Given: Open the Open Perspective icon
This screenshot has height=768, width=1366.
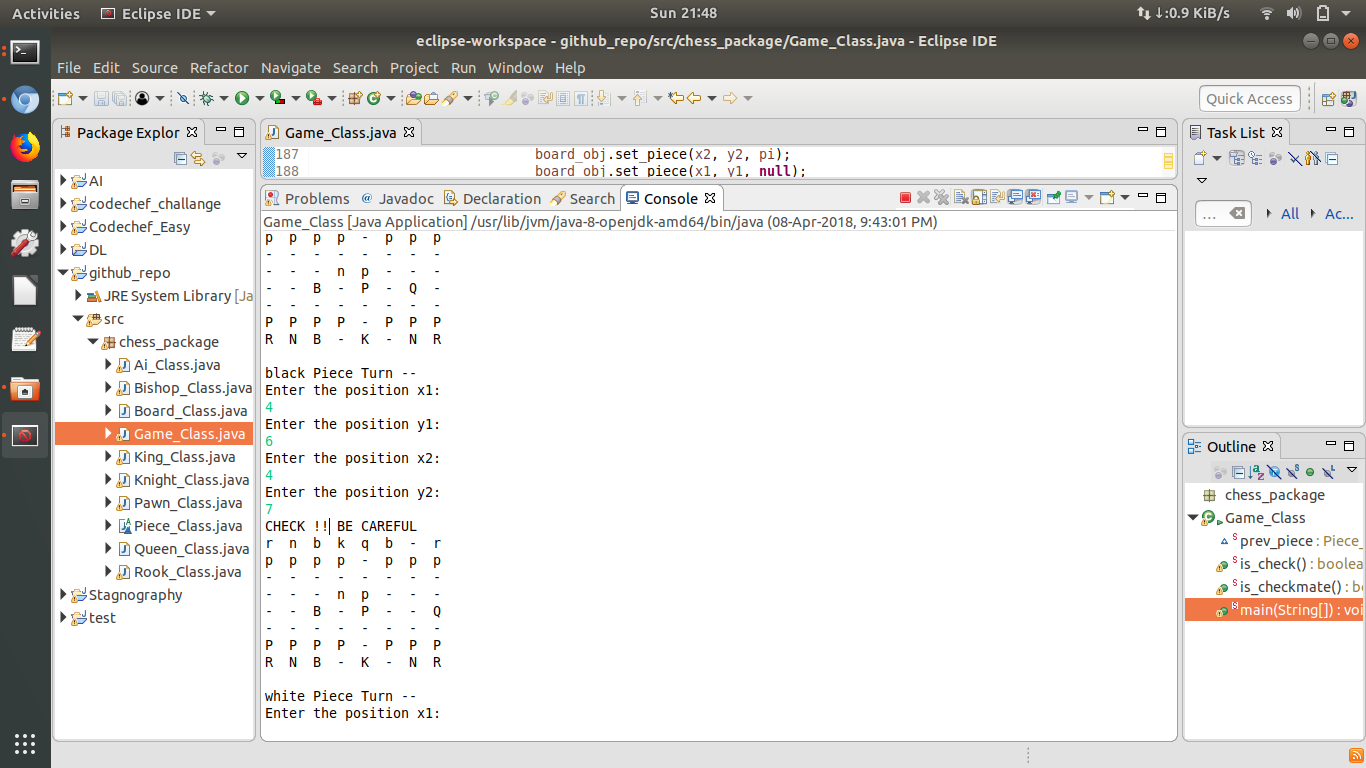Looking at the screenshot, I should (x=1328, y=98).
